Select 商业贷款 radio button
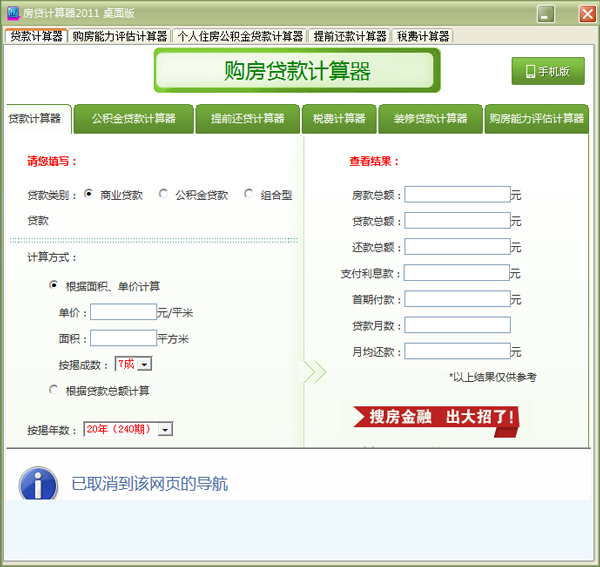This screenshot has height=567, width=600. click(x=89, y=194)
